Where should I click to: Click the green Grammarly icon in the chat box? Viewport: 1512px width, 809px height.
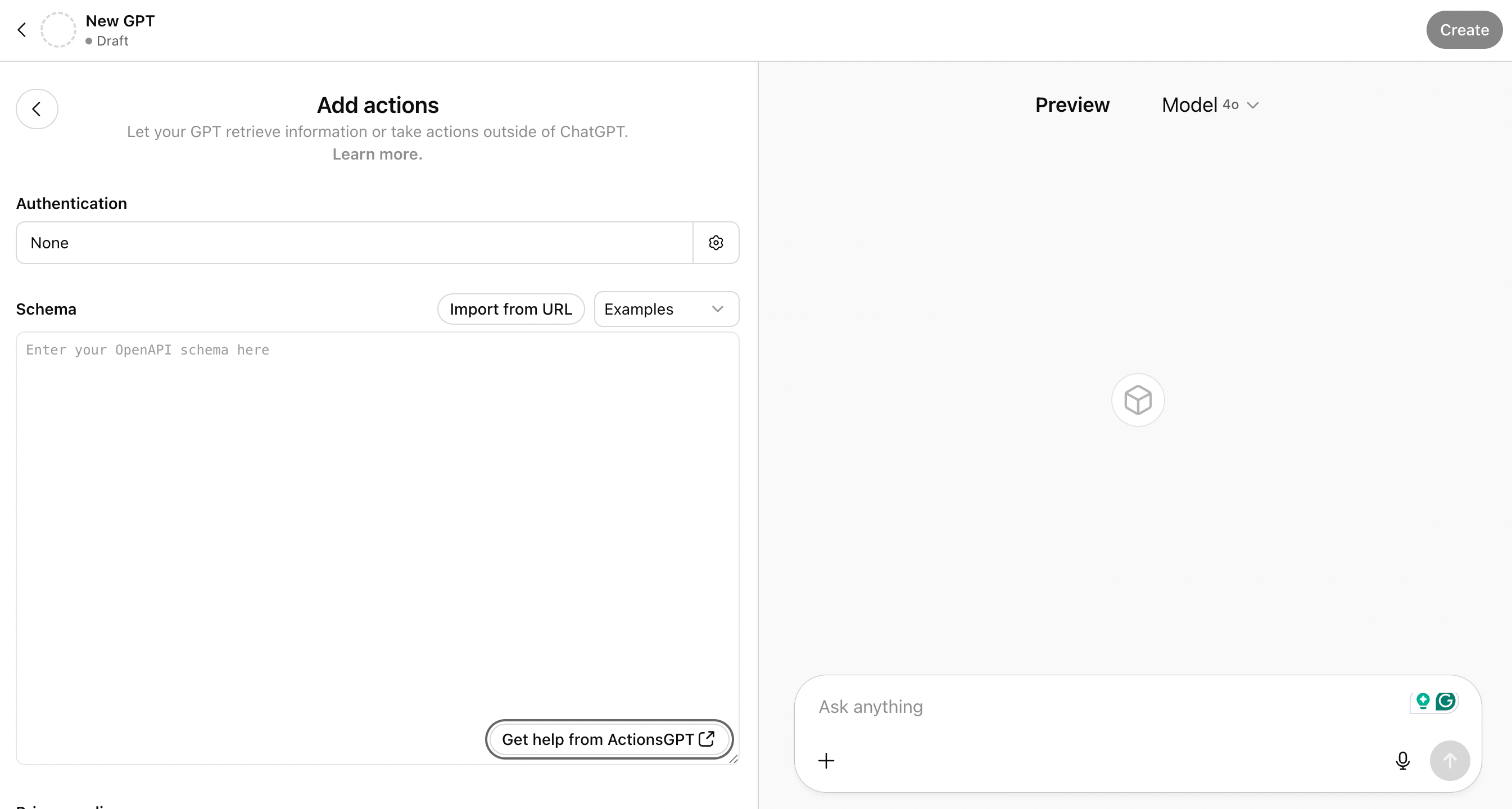(x=1446, y=701)
